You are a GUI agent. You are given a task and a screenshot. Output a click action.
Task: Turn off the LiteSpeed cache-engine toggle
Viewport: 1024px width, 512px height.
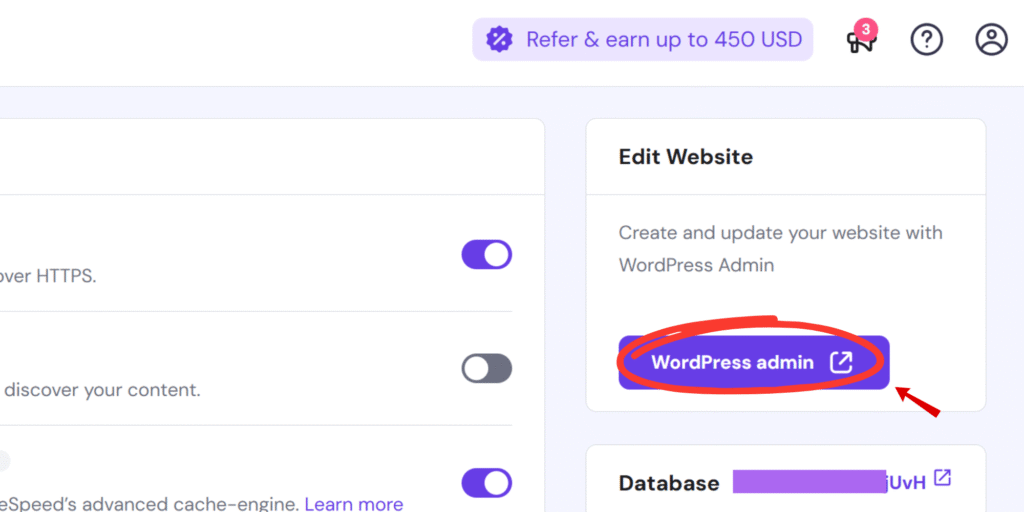coord(487,483)
